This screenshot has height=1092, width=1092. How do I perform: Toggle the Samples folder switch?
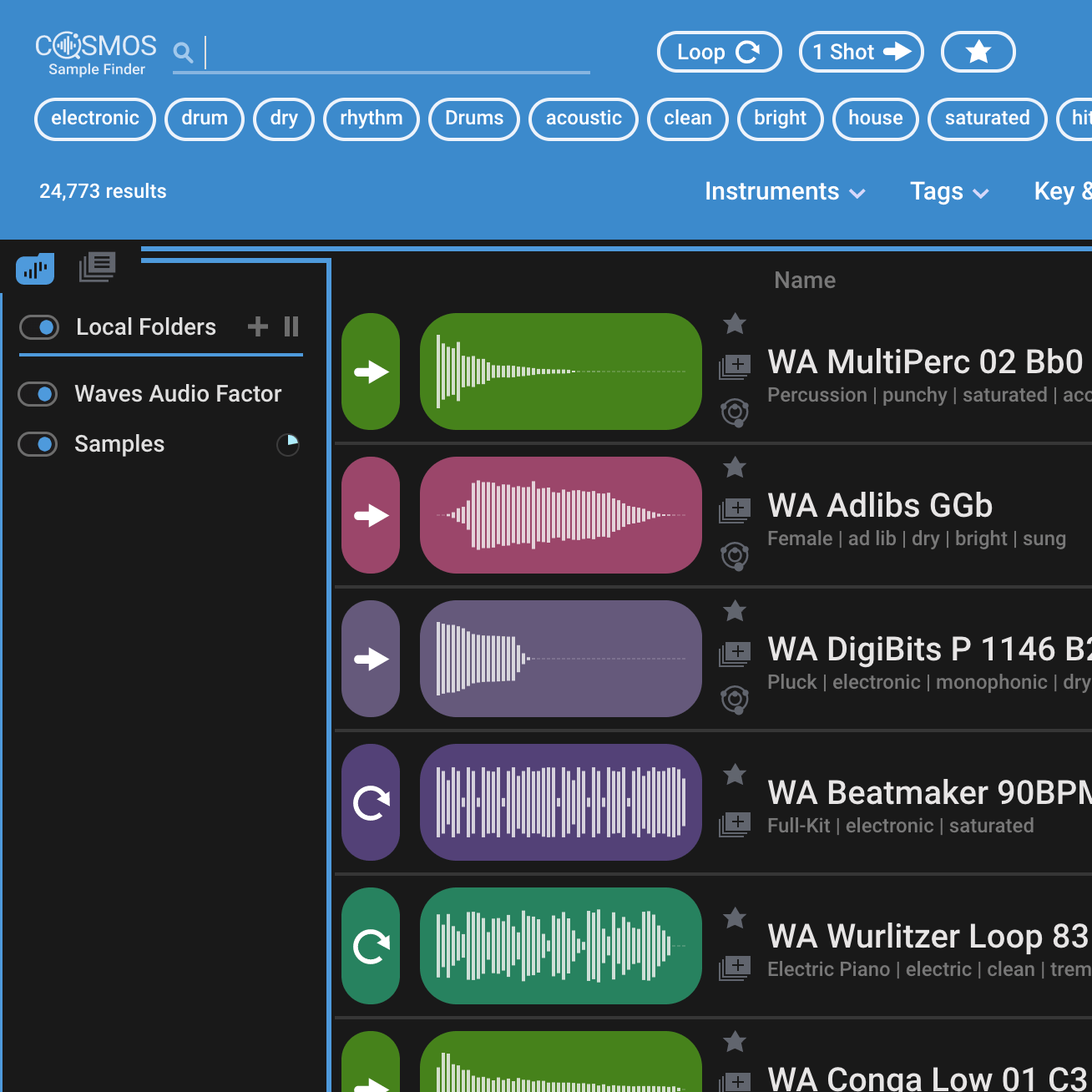tap(38, 444)
